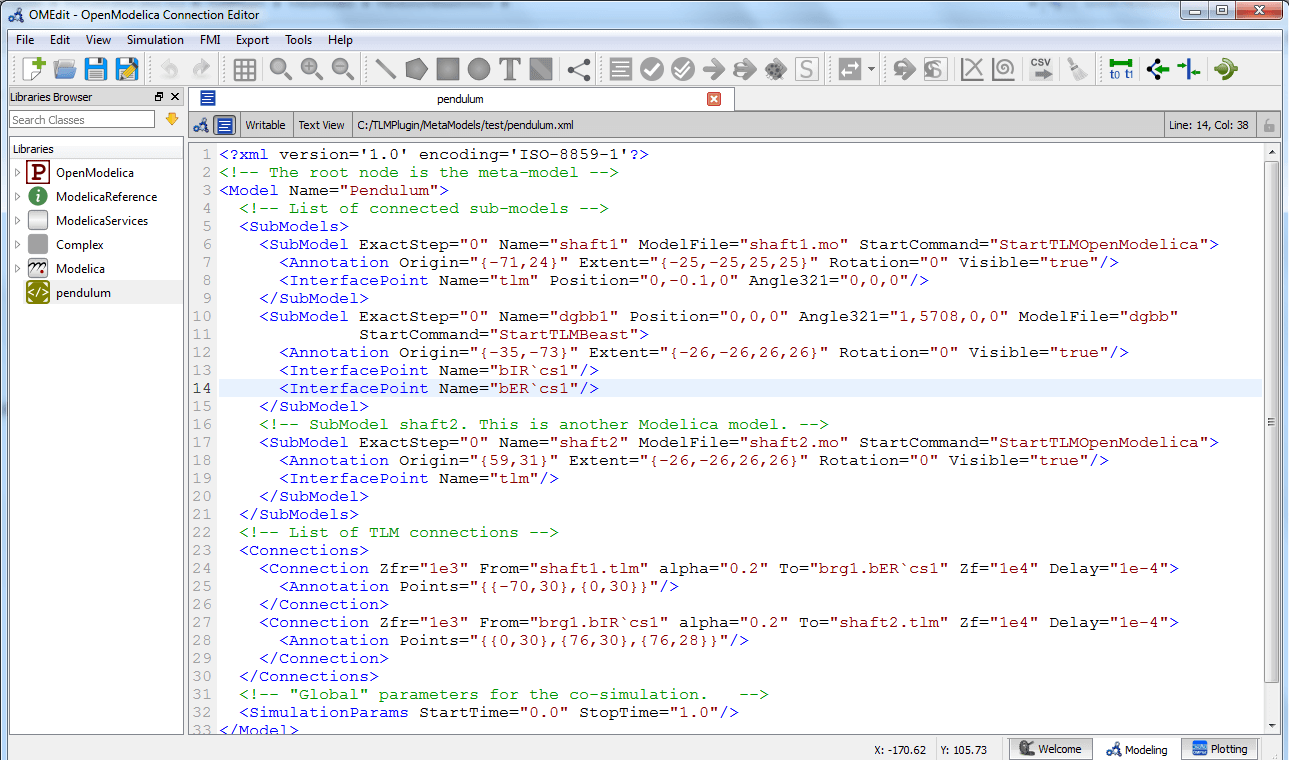The height and width of the screenshot is (760, 1289).
Task: Switch to the Plotting perspective
Action: click(1219, 748)
